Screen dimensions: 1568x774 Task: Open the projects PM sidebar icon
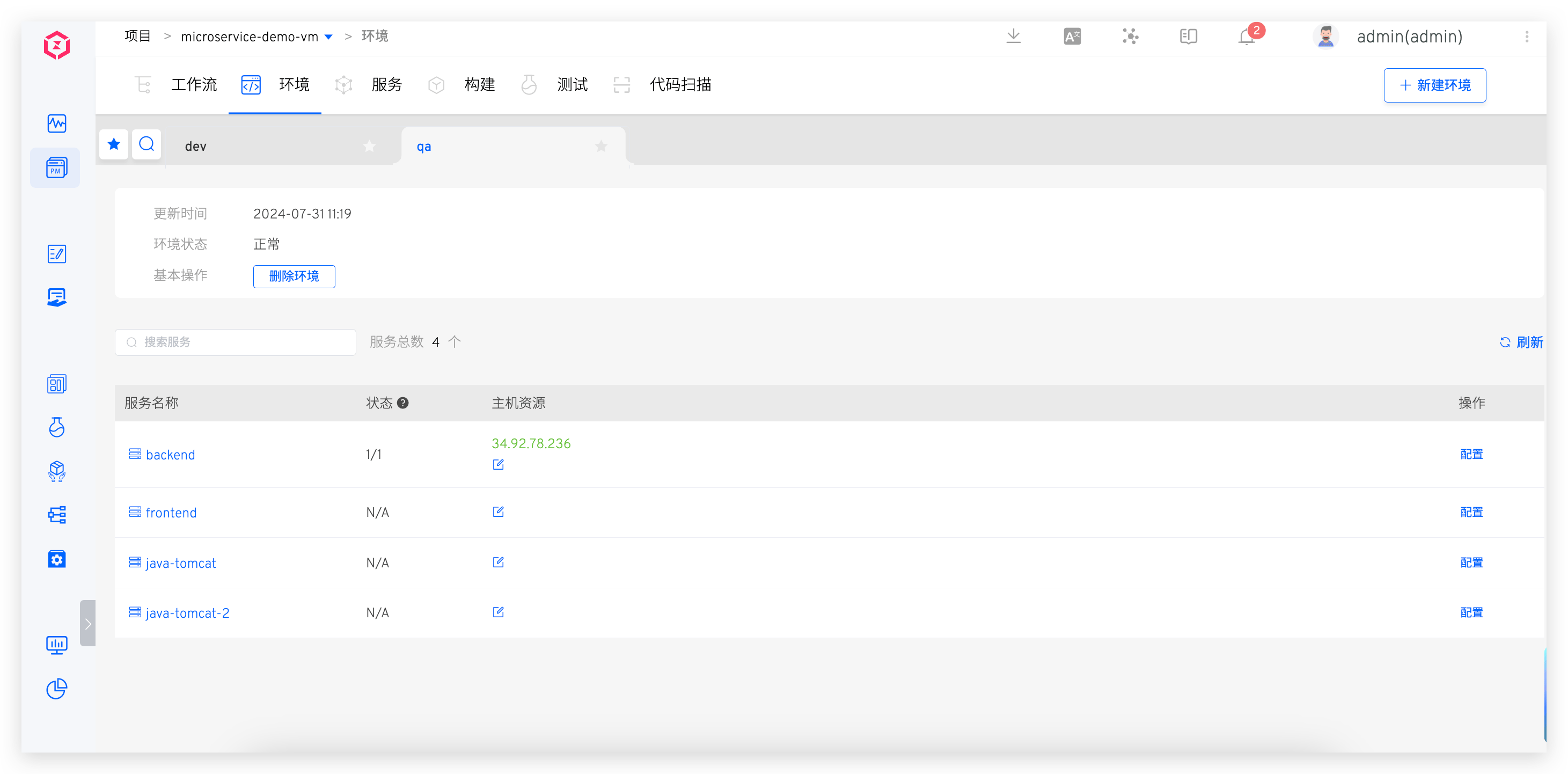(56, 167)
